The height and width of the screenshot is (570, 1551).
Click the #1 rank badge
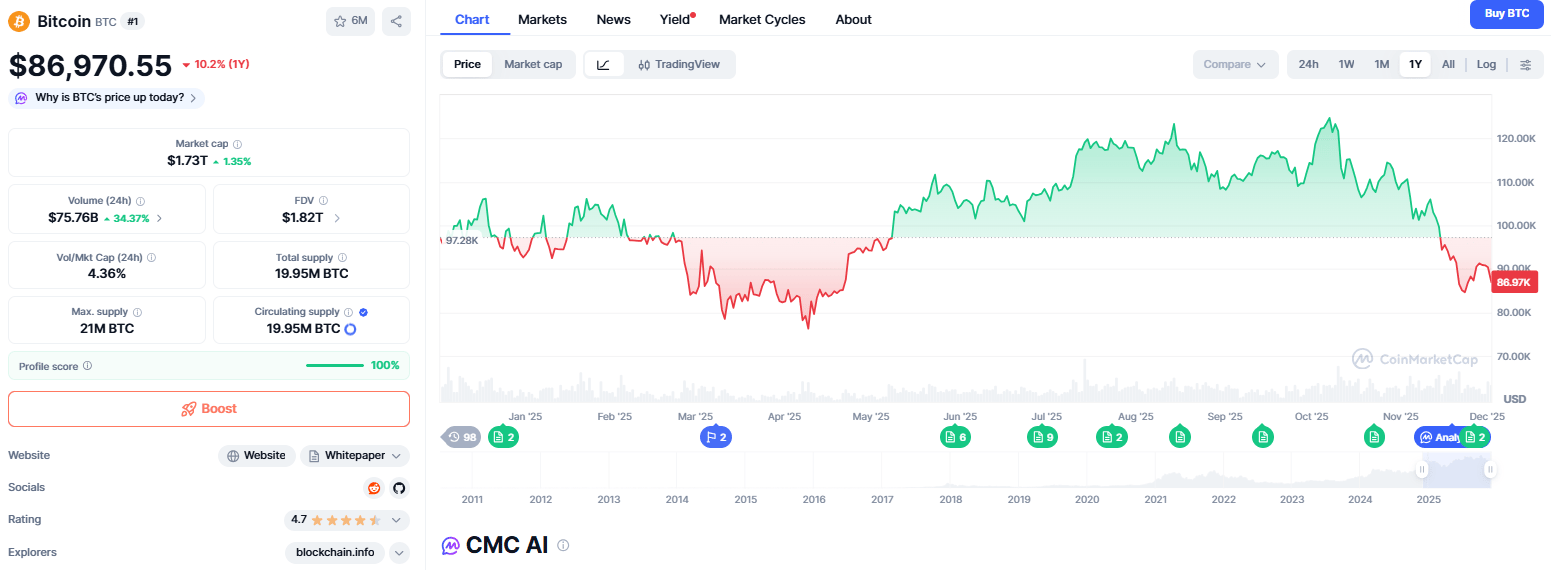pyautogui.click(x=134, y=21)
